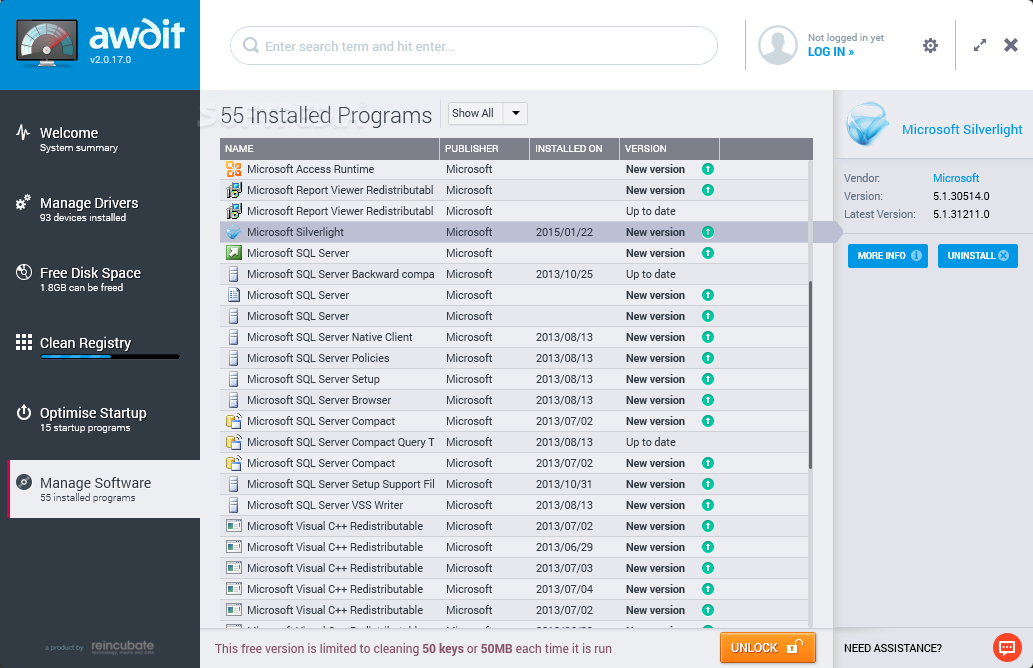
Task: Click the 2015/01/22 install date cell
Action: coord(564,232)
